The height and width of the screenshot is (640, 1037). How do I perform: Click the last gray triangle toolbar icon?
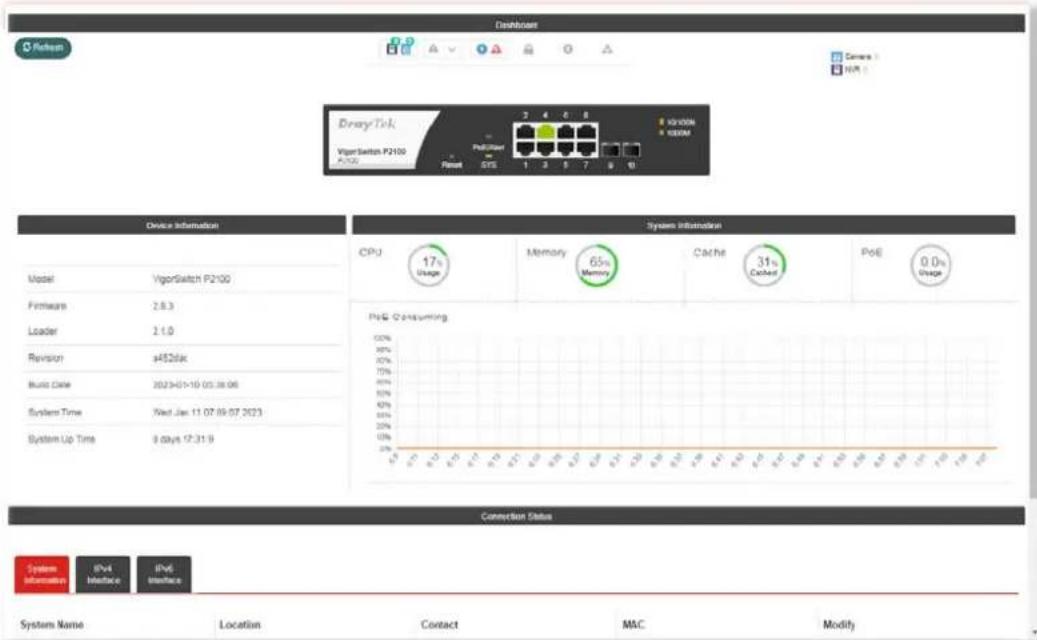click(607, 49)
